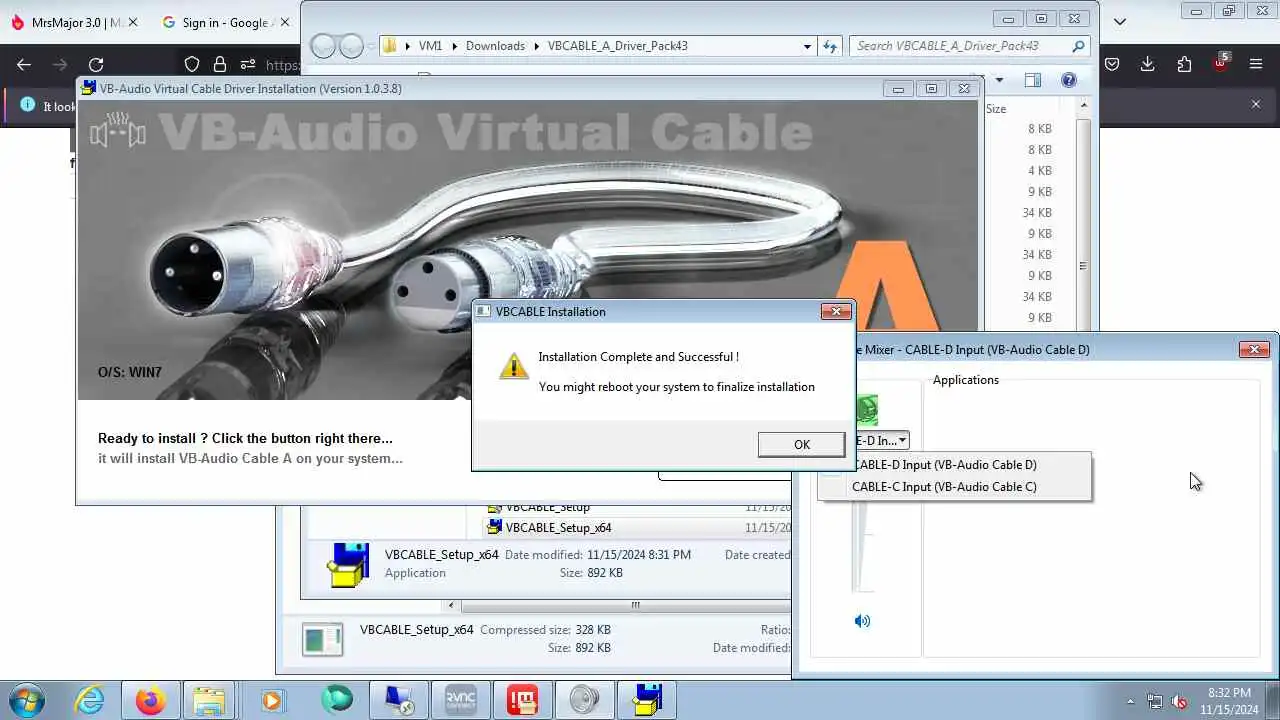Open Firefox downloads panel
The width and height of the screenshot is (1280, 720).
pyautogui.click(x=1147, y=64)
